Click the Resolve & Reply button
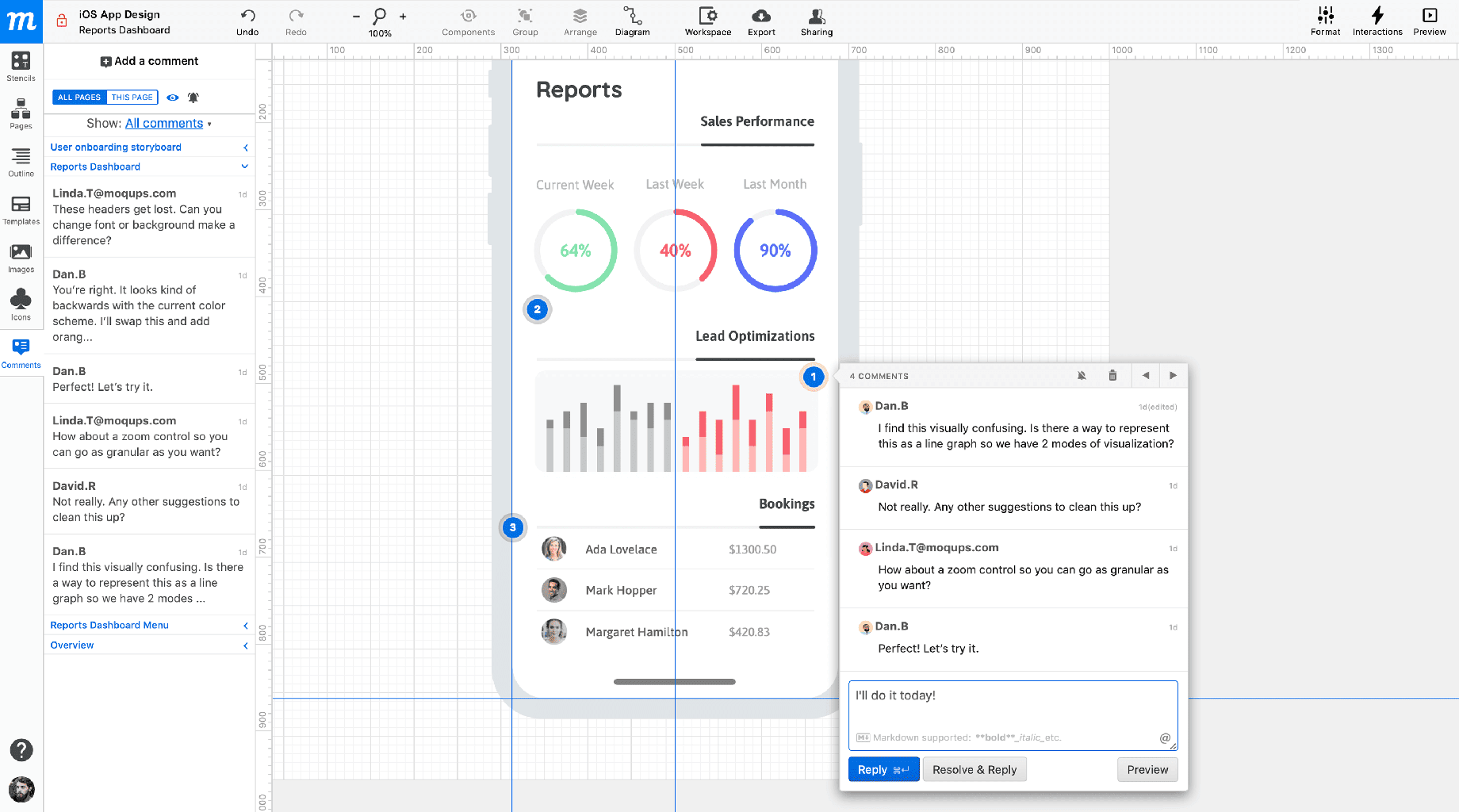 (x=974, y=769)
